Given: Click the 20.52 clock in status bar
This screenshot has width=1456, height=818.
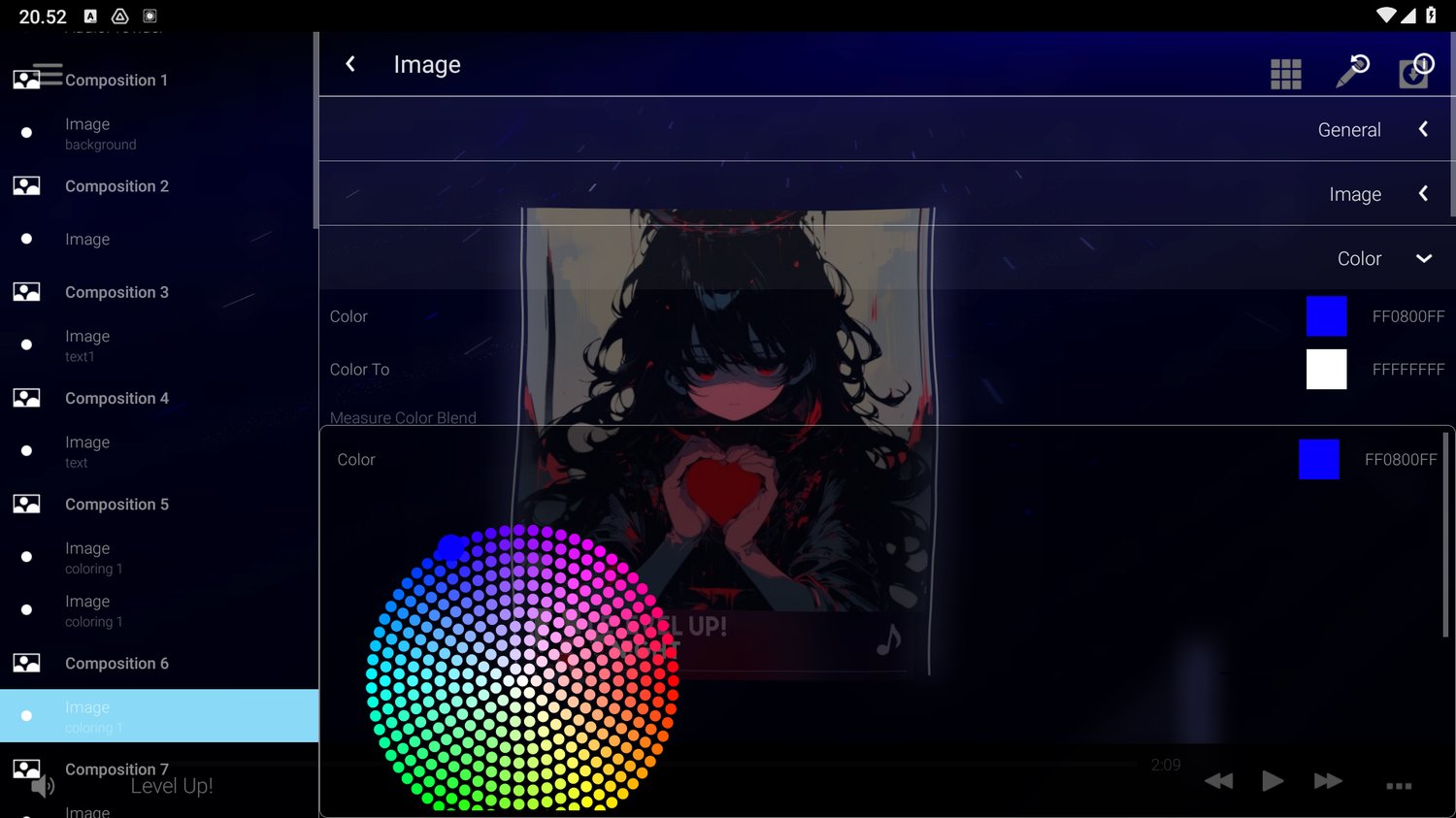Looking at the screenshot, I should (x=43, y=16).
